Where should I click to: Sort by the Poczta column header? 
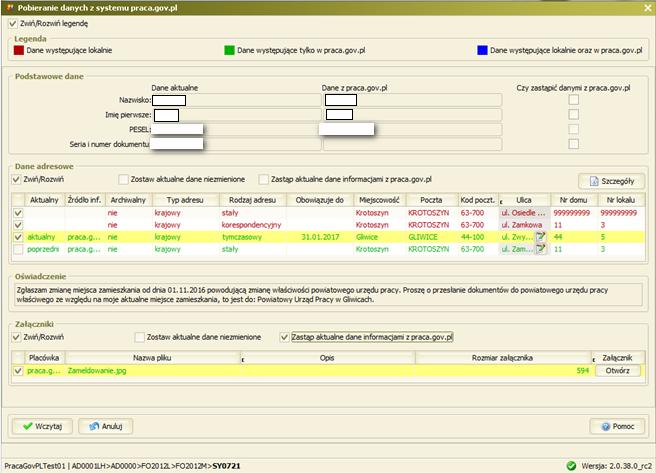(x=431, y=200)
